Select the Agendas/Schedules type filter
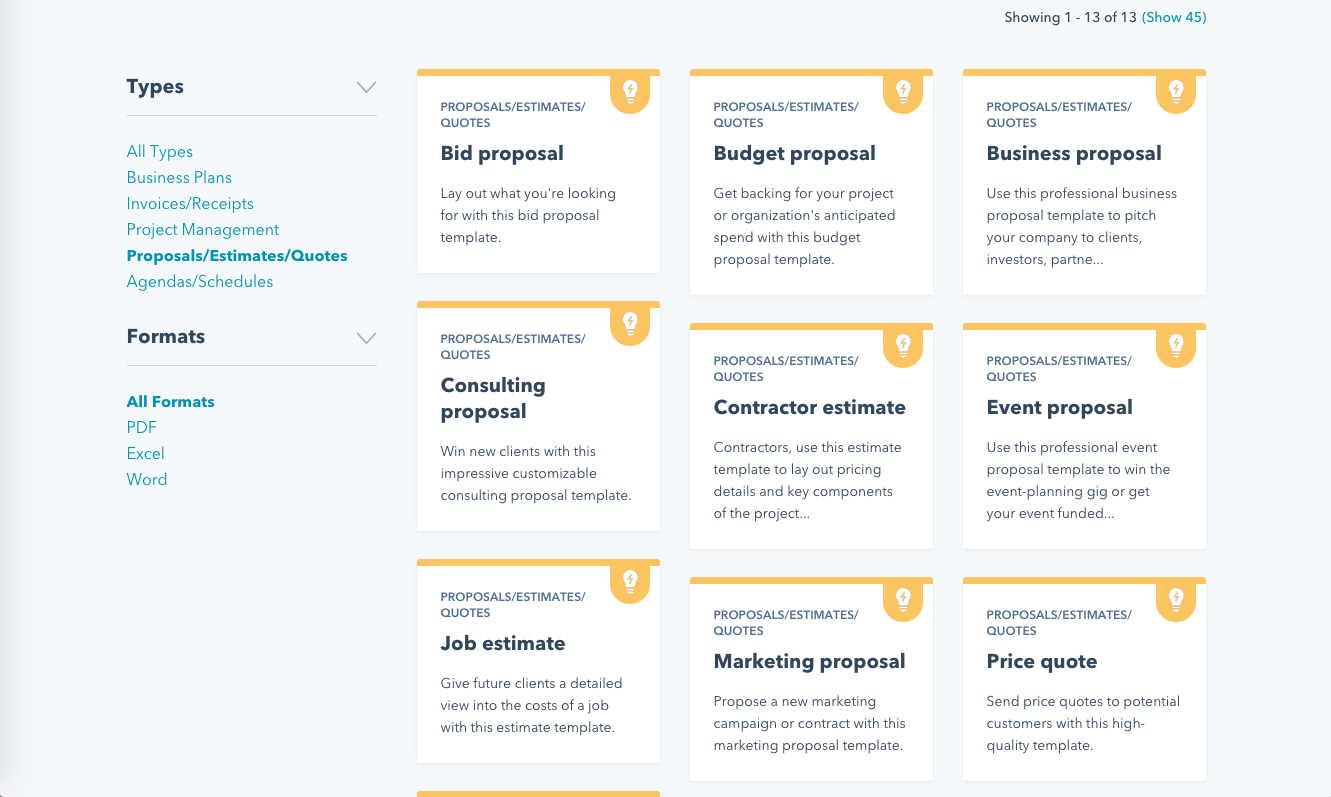Viewport: 1331px width, 797px height. [200, 281]
